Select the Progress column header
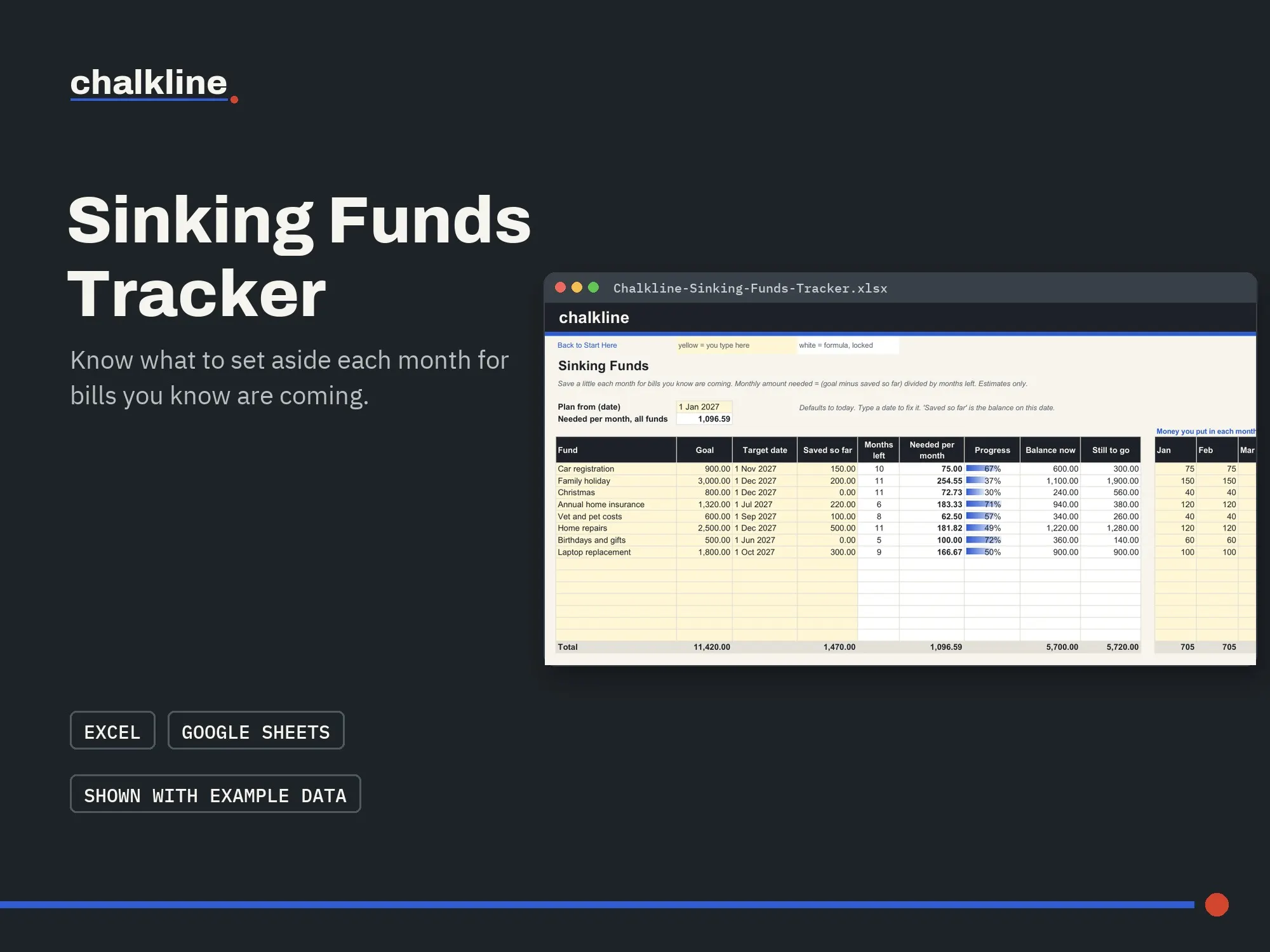The image size is (1270, 952). [992, 450]
